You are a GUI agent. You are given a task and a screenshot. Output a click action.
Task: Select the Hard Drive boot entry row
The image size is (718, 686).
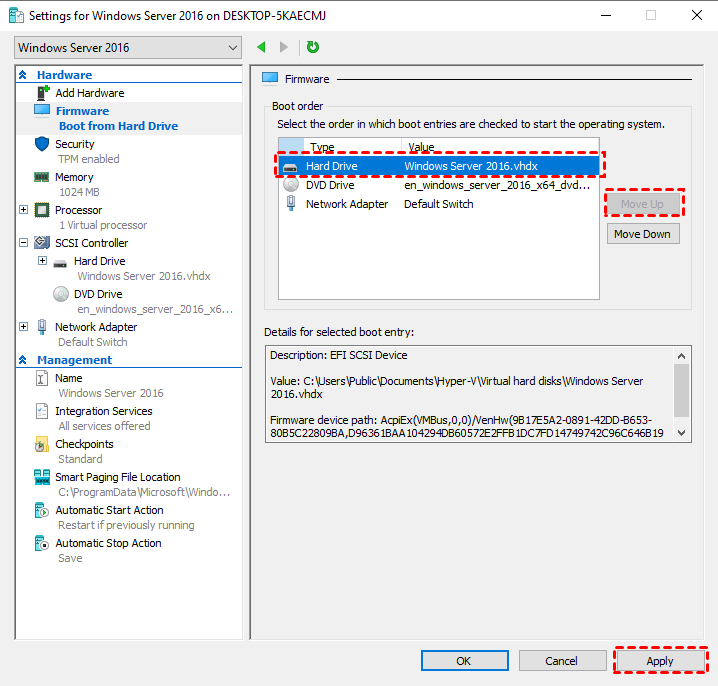pyautogui.click(x=439, y=166)
